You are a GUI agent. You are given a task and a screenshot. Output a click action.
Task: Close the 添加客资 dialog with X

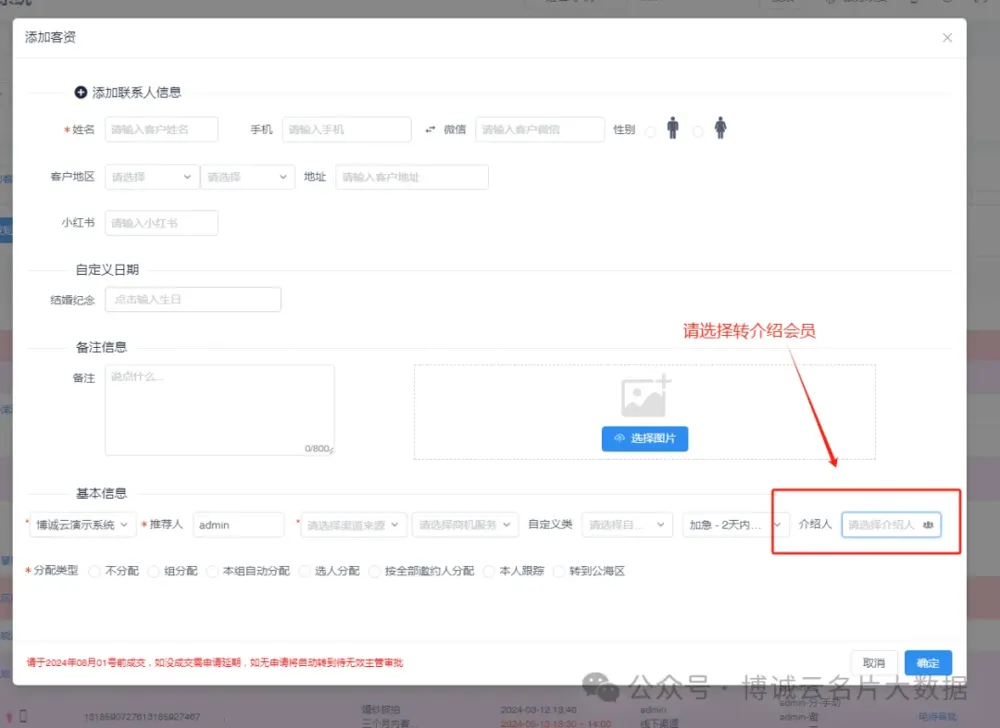pos(947,38)
